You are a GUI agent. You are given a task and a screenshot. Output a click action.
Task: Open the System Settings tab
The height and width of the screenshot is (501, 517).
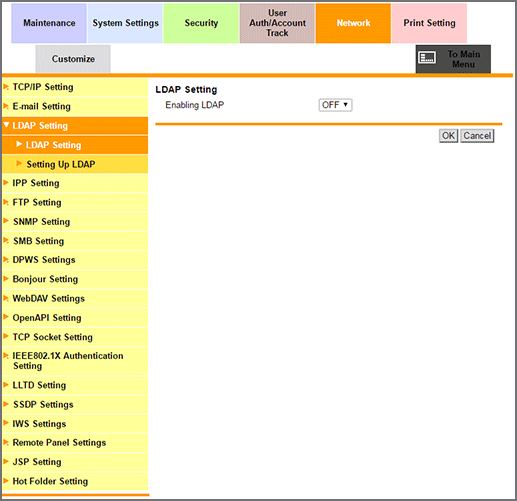point(125,23)
